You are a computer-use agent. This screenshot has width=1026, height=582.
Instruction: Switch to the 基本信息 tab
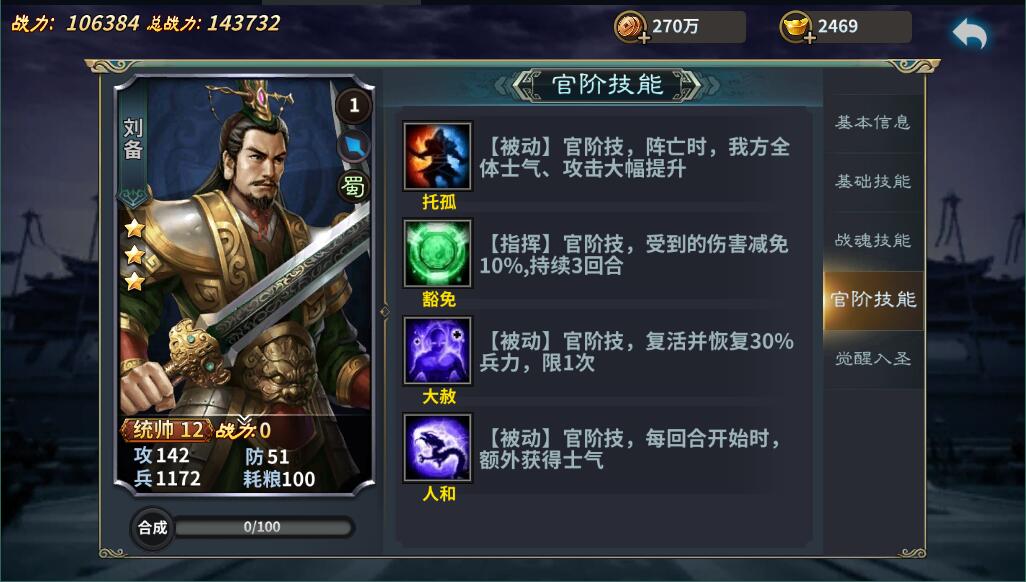(873, 122)
